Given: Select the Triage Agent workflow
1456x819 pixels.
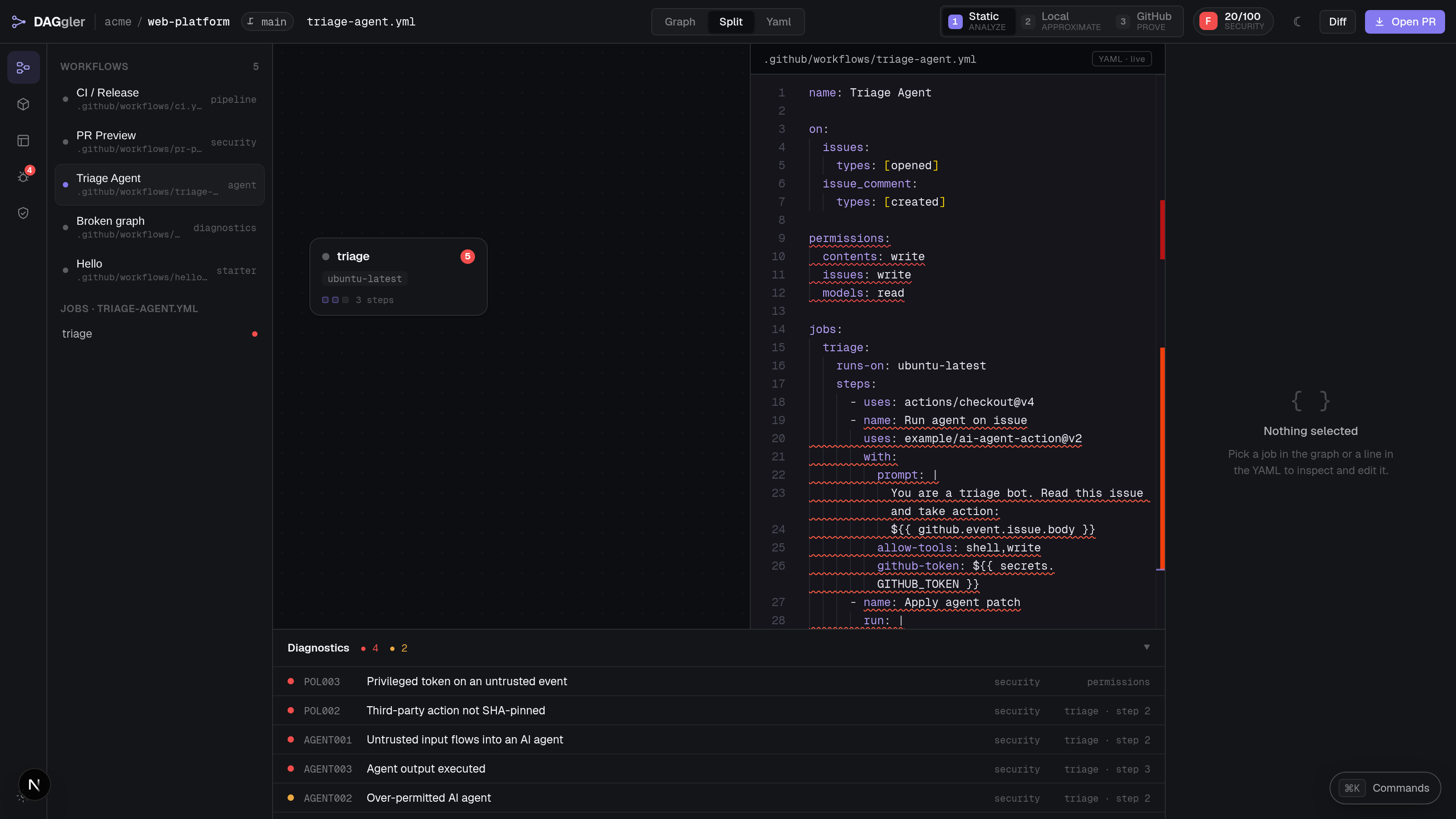Looking at the screenshot, I should tap(160, 185).
